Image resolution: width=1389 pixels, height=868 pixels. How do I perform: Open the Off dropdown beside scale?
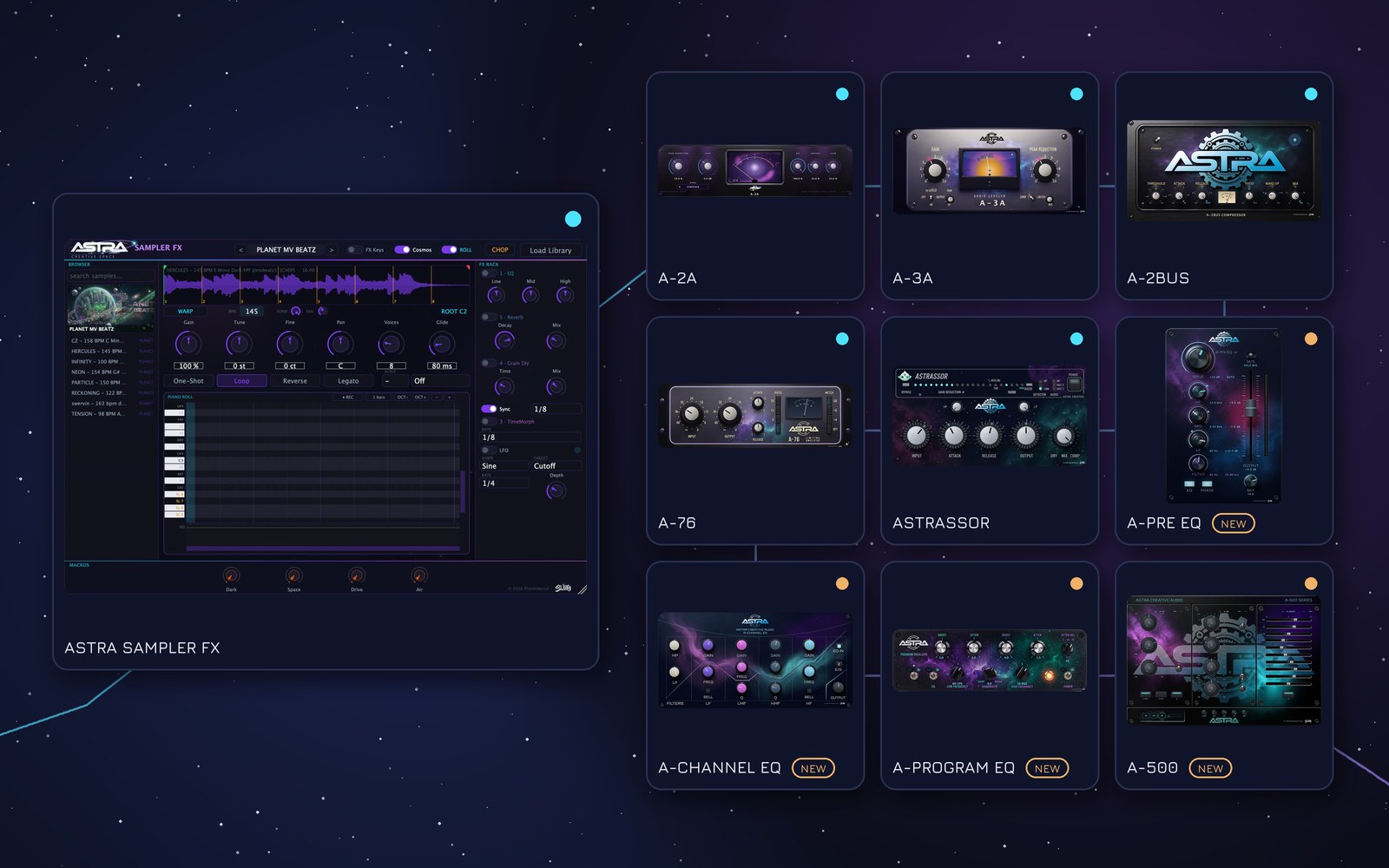coord(440,381)
